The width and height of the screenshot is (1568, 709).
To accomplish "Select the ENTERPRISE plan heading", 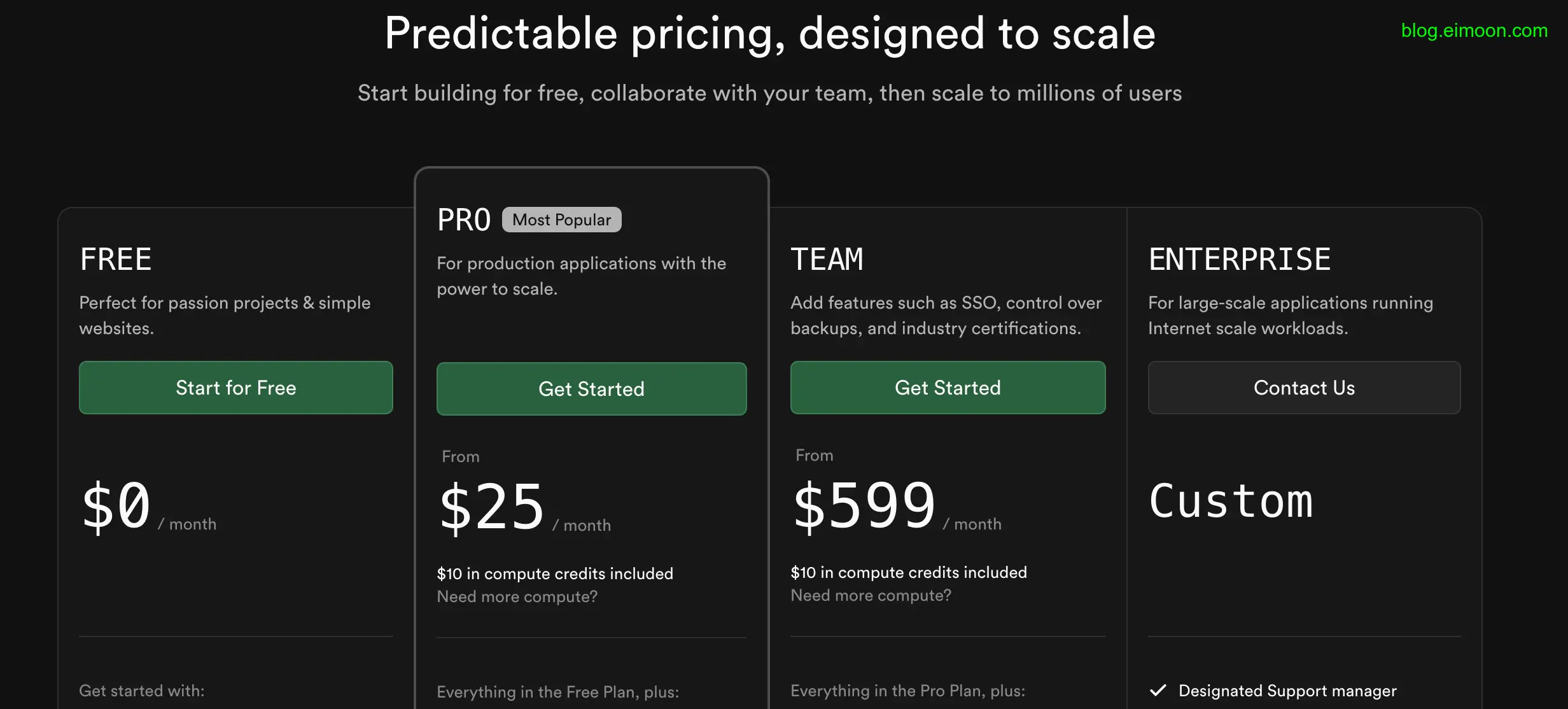I will point(1239,260).
